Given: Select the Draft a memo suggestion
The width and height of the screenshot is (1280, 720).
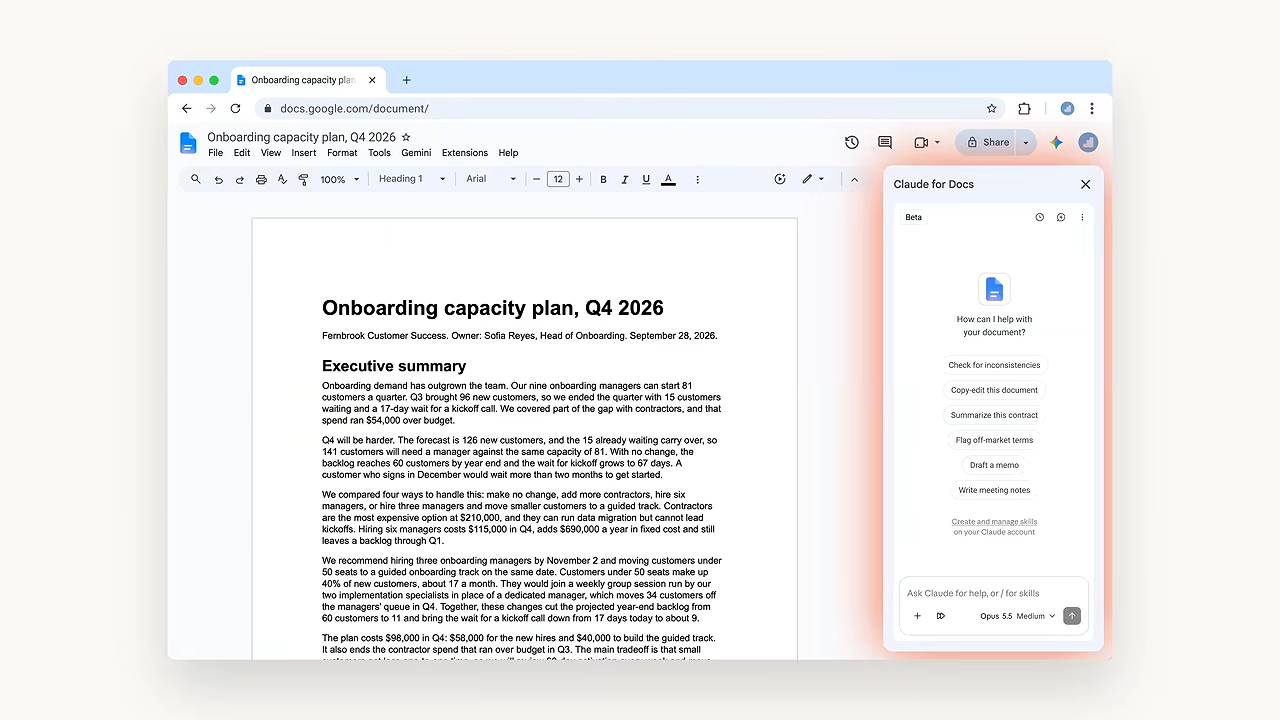Looking at the screenshot, I should (x=994, y=465).
